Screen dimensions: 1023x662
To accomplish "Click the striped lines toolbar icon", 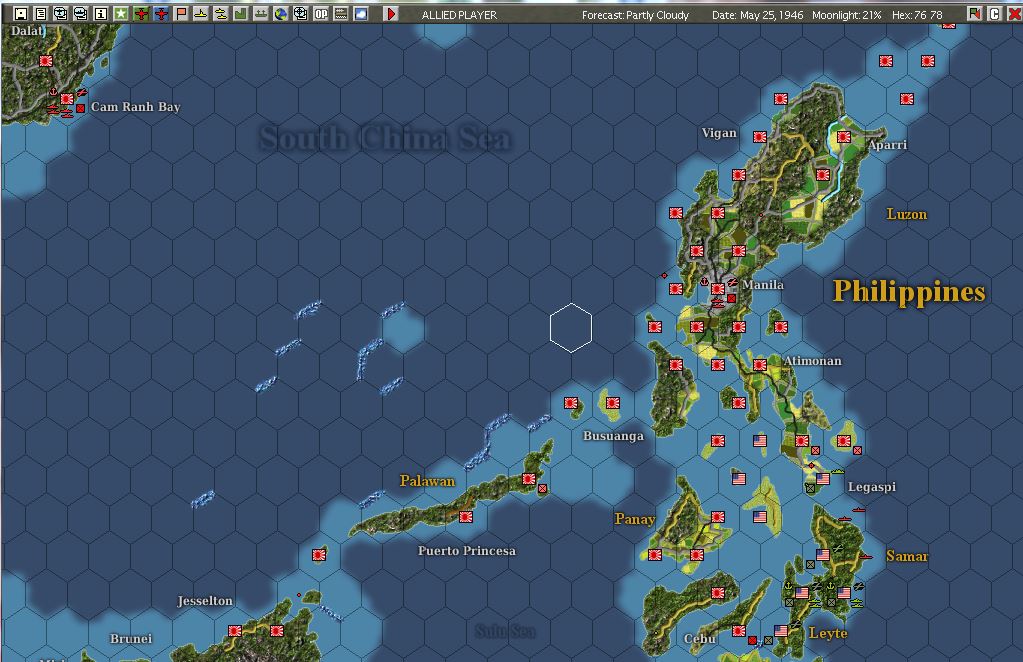I will click(341, 14).
